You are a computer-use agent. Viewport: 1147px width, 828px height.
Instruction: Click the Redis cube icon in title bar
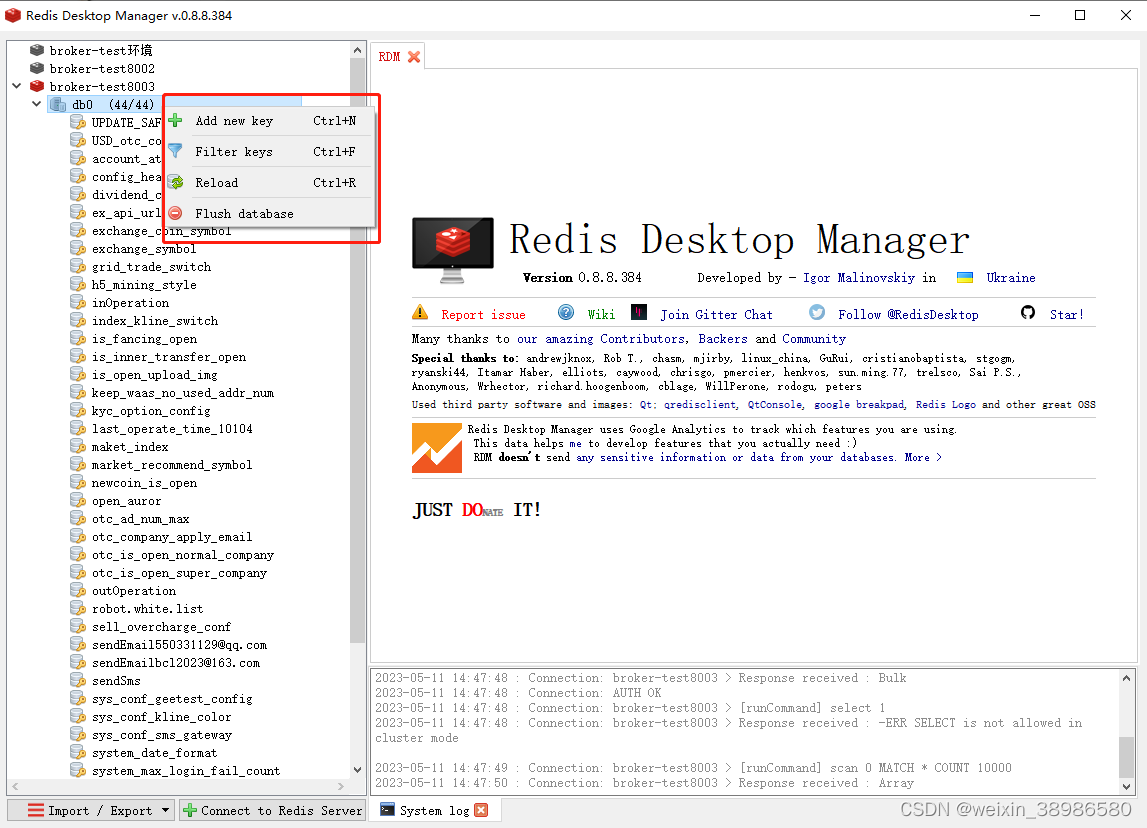coord(12,15)
